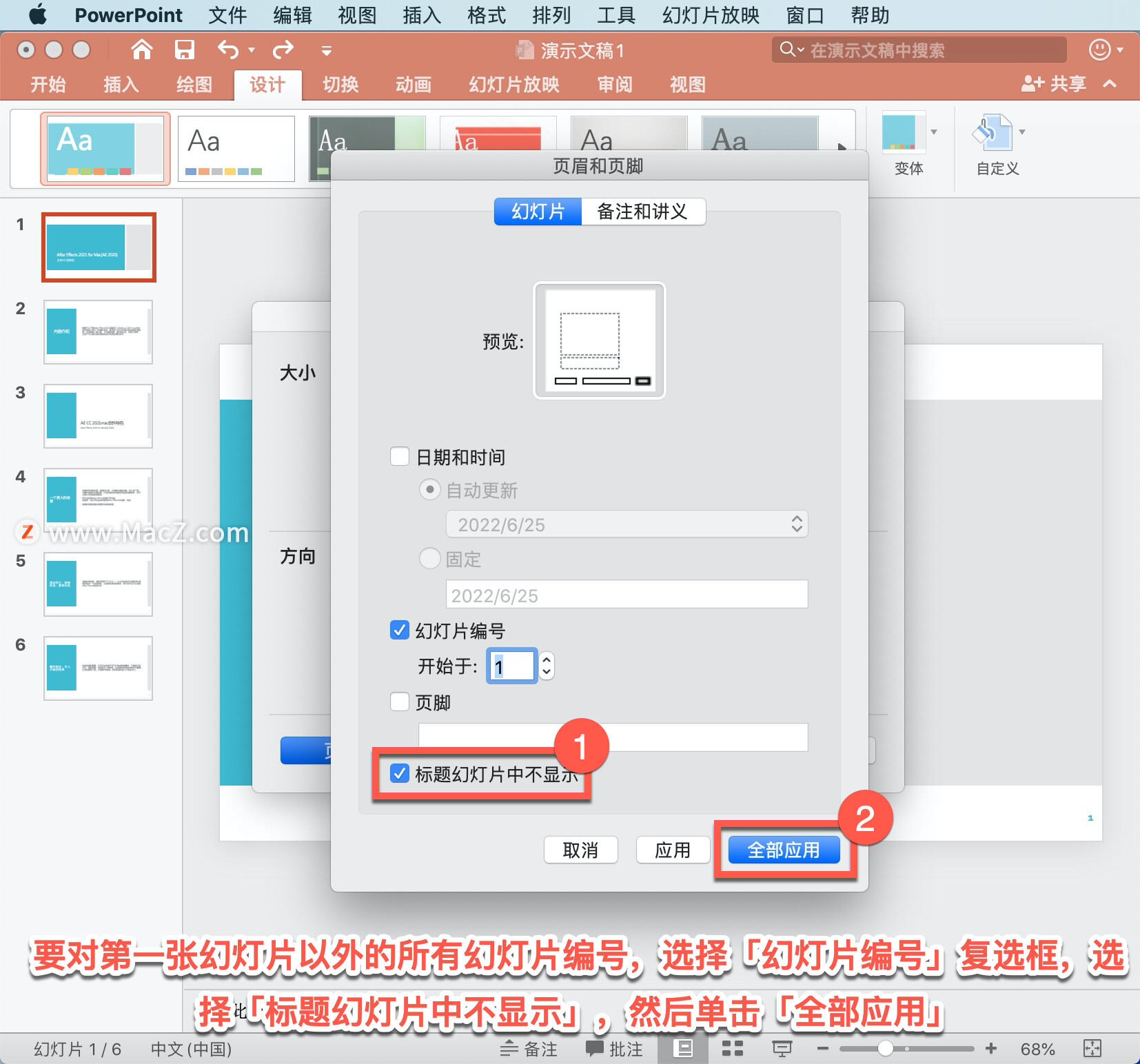
Task: Click the Redo arrow icon
Action: click(283, 50)
